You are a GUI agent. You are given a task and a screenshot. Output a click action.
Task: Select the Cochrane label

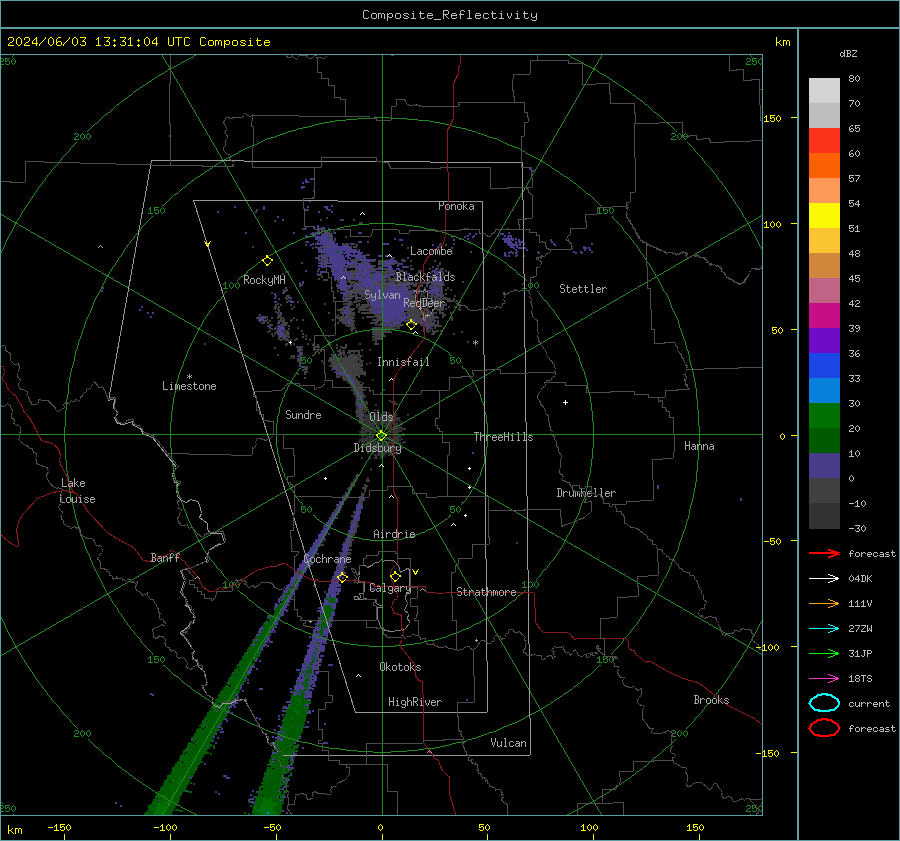(327, 559)
